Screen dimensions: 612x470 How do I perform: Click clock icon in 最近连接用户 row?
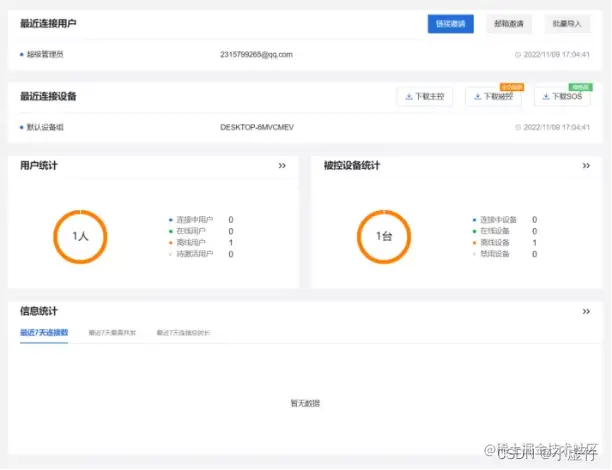[518, 55]
